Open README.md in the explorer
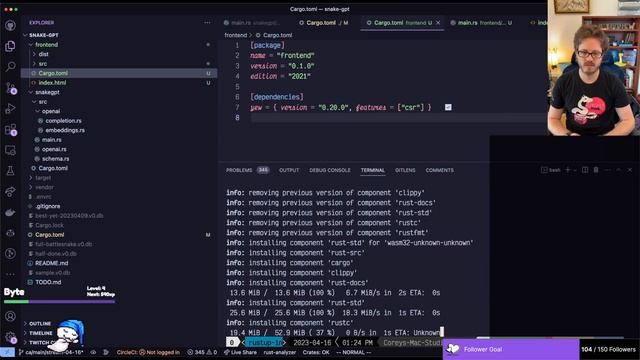This screenshot has height=360, width=640. pyautogui.click(x=51, y=263)
